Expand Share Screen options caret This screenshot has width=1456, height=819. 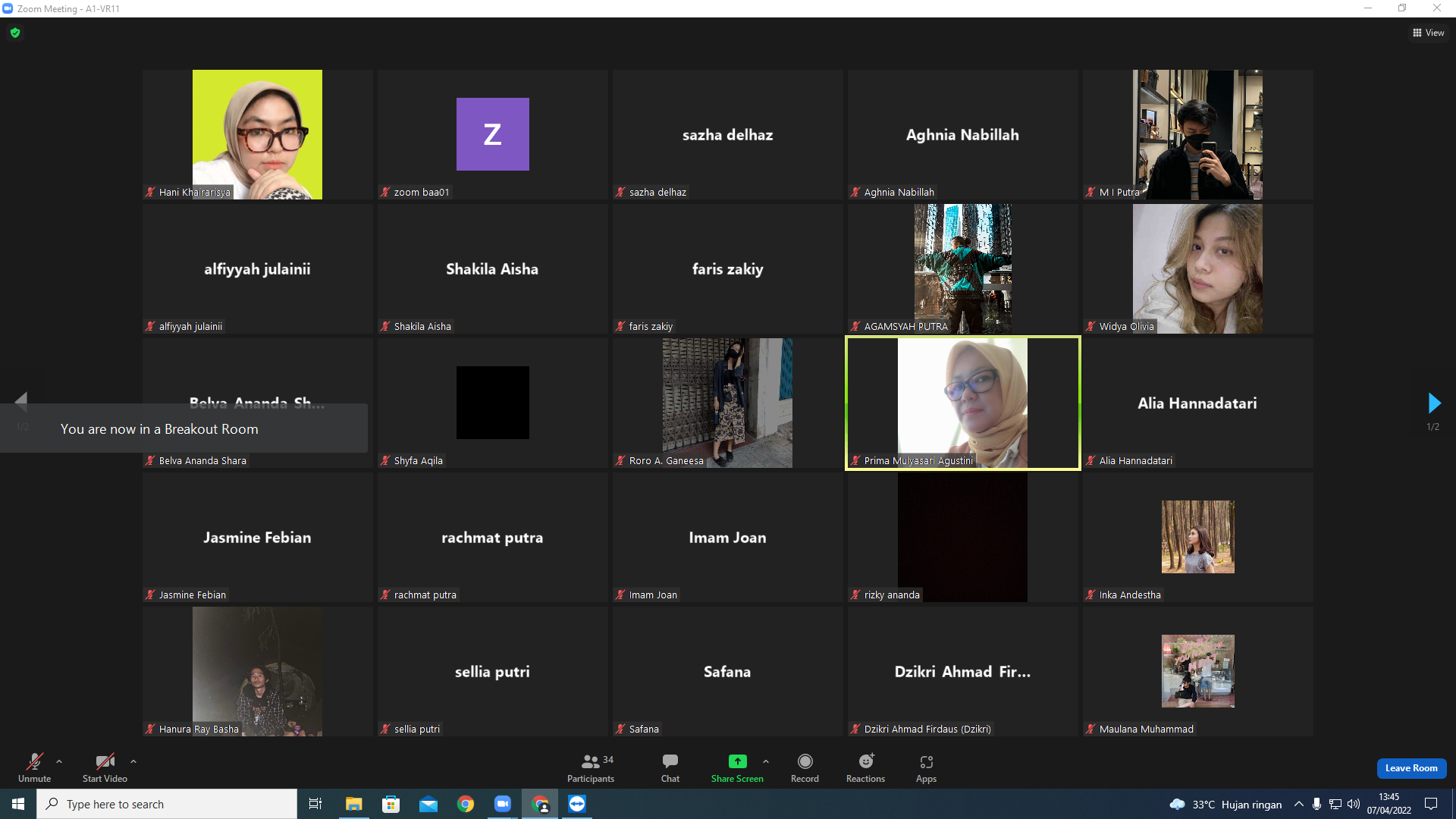click(766, 761)
